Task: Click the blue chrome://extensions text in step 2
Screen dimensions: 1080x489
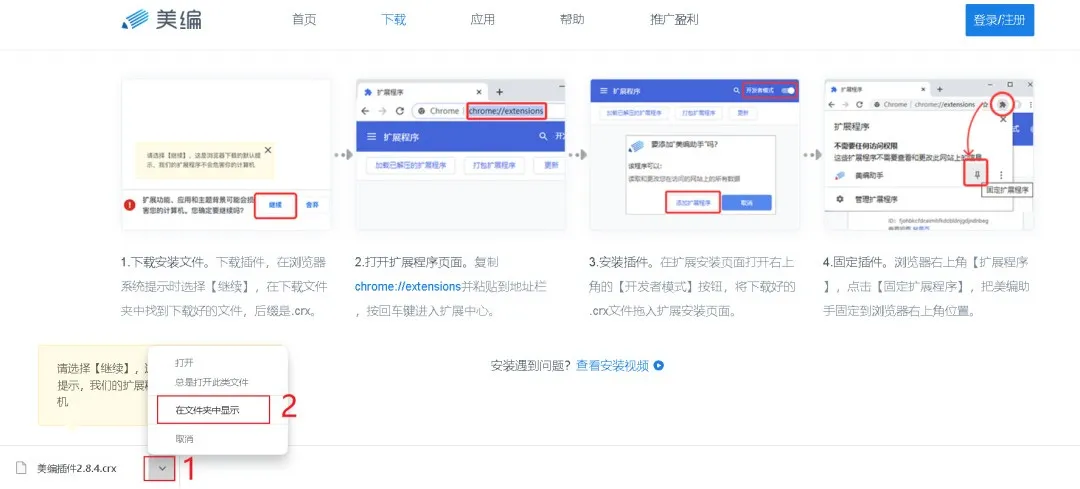Action: [x=408, y=286]
